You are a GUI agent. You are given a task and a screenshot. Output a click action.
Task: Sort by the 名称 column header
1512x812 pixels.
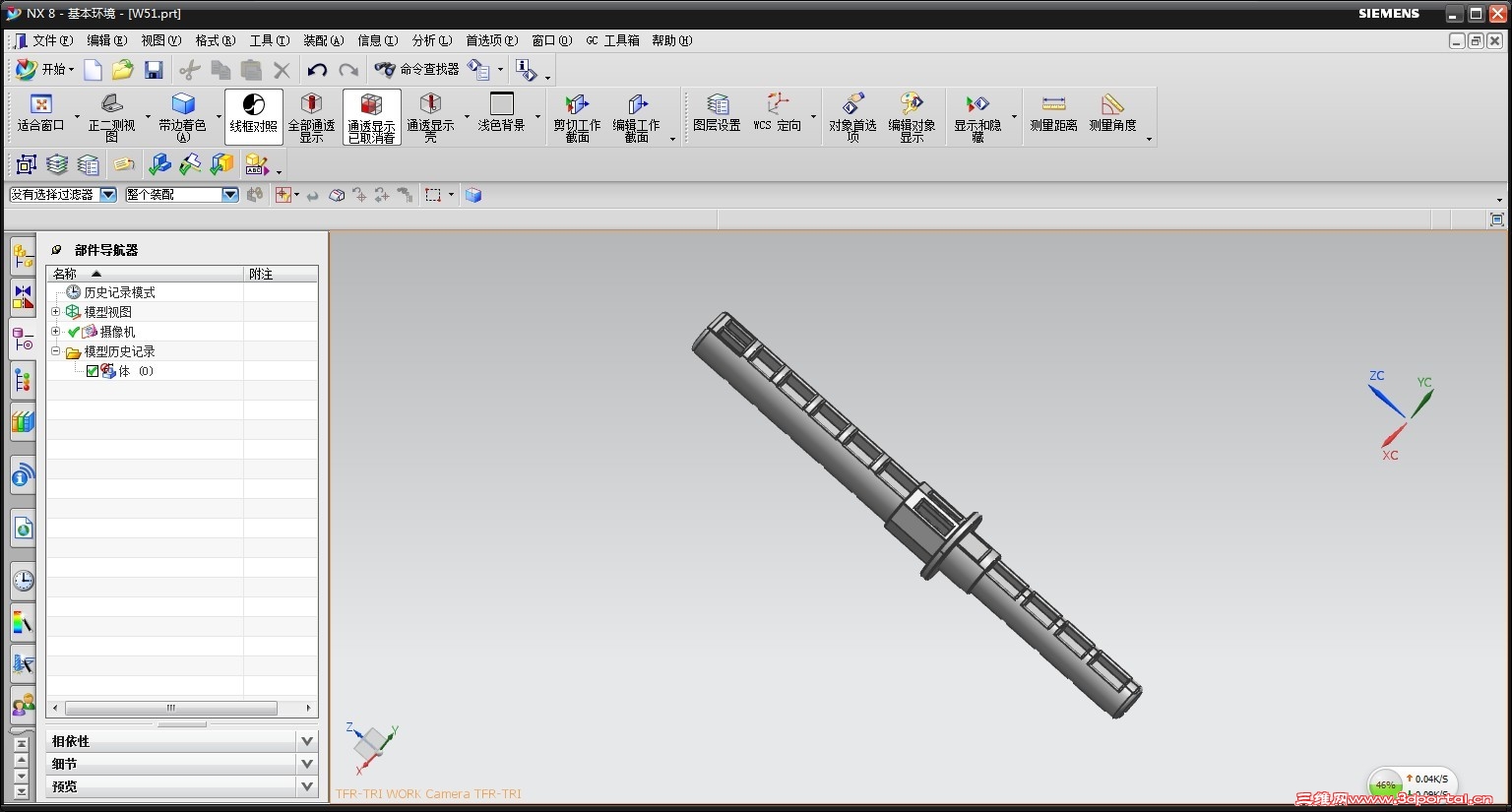coord(145,274)
